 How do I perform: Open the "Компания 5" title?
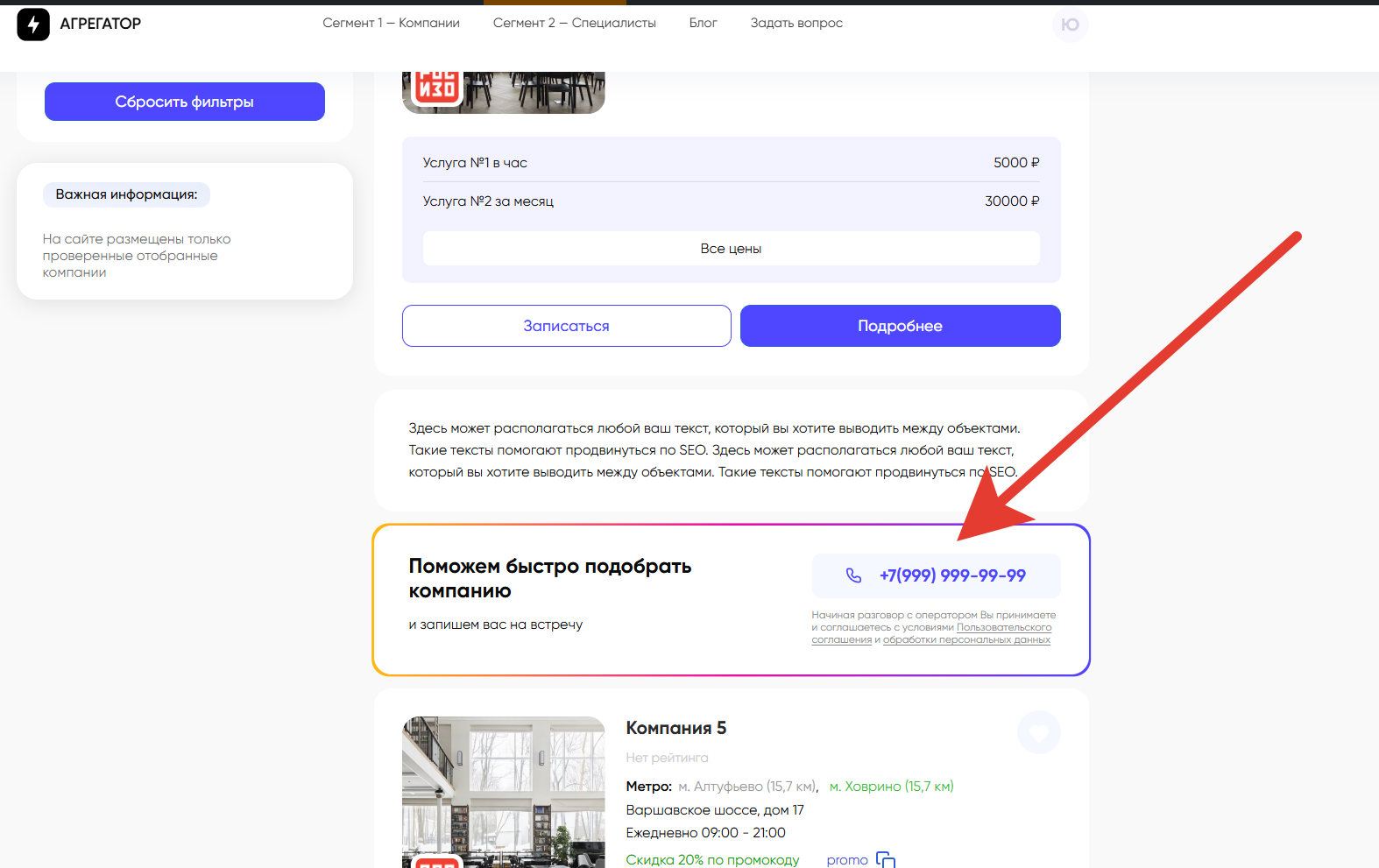[675, 728]
